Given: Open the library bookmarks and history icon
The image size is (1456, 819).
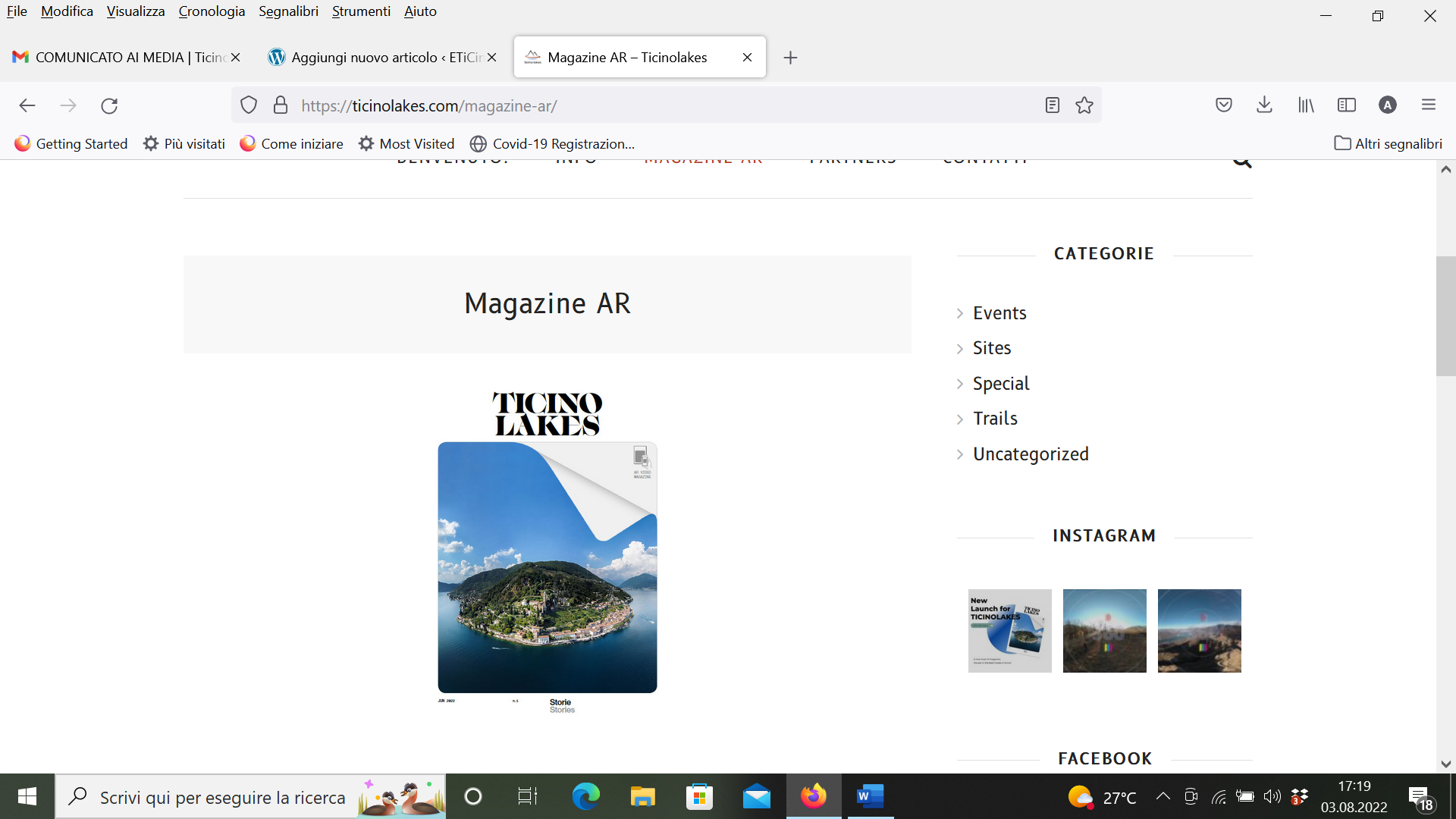Looking at the screenshot, I should (x=1306, y=105).
